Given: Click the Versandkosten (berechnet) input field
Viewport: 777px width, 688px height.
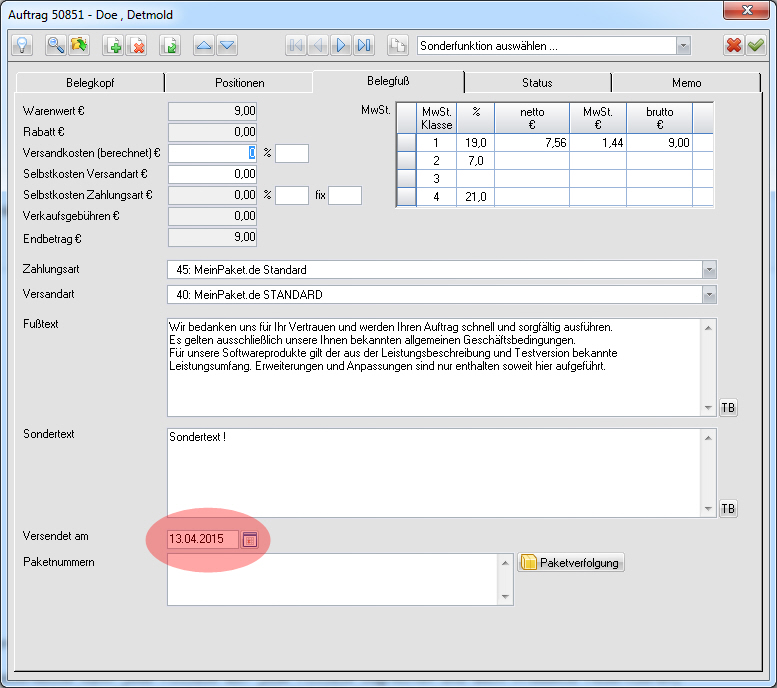Looking at the screenshot, I should 213,153.
